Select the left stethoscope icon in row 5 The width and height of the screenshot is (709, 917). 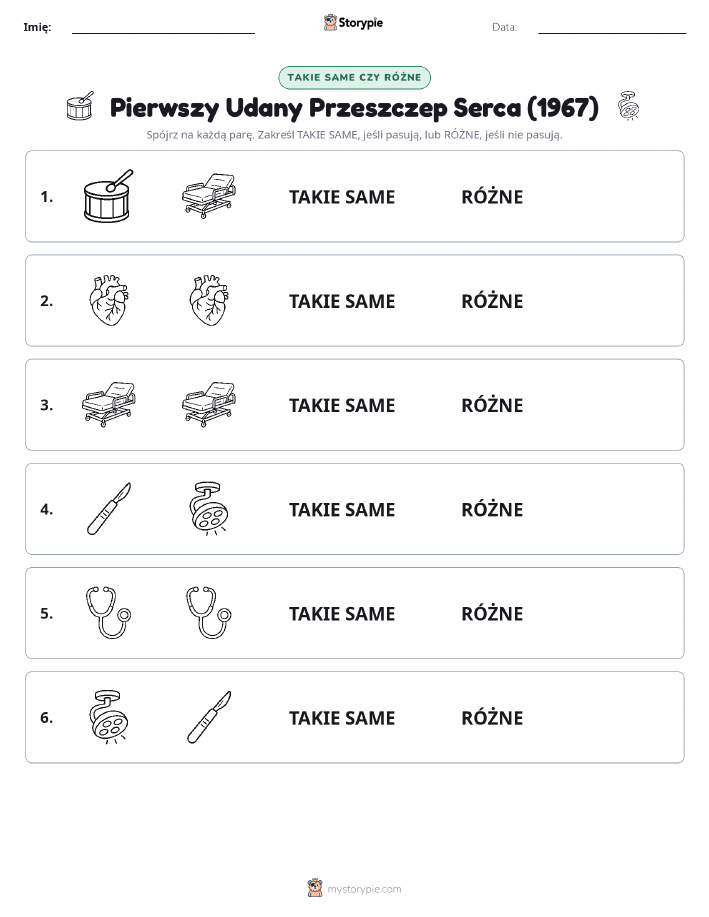[109, 612]
